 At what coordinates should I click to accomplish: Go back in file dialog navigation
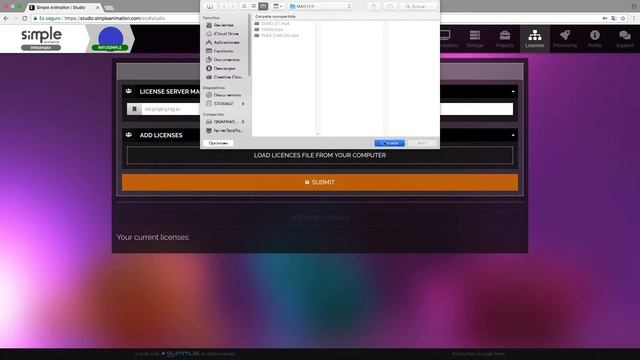pos(224,6)
